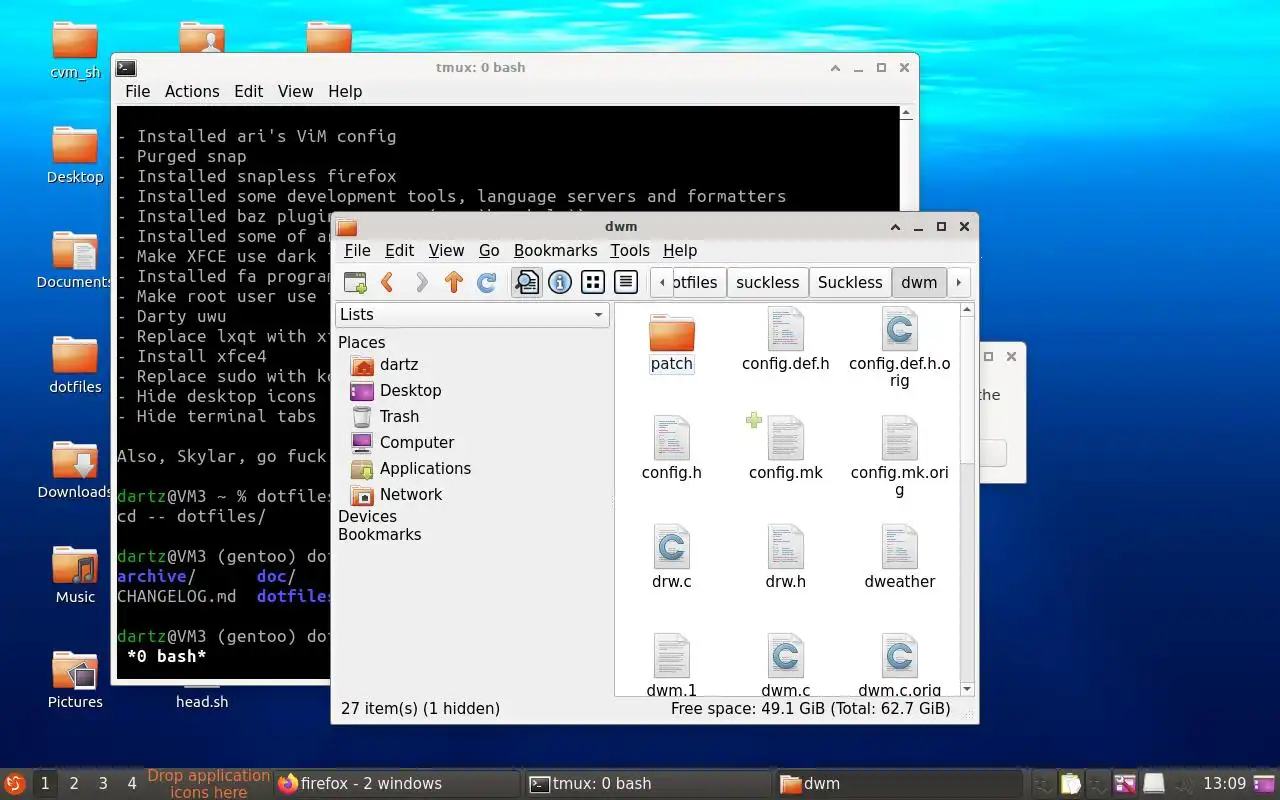This screenshot has width=1280, height=800.
Task: Open cvm_sh folder on desktop
Action: 75,40
